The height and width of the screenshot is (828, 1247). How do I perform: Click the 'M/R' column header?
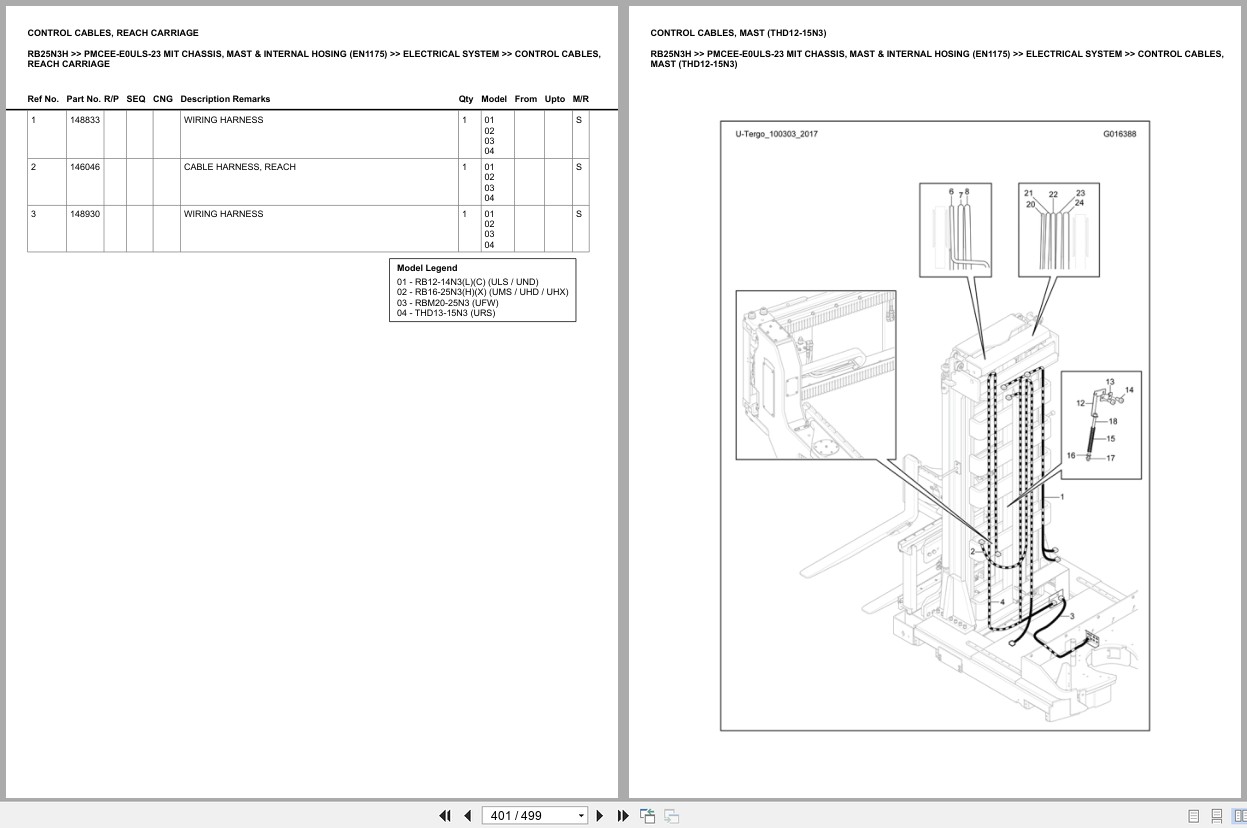point(581,99)
